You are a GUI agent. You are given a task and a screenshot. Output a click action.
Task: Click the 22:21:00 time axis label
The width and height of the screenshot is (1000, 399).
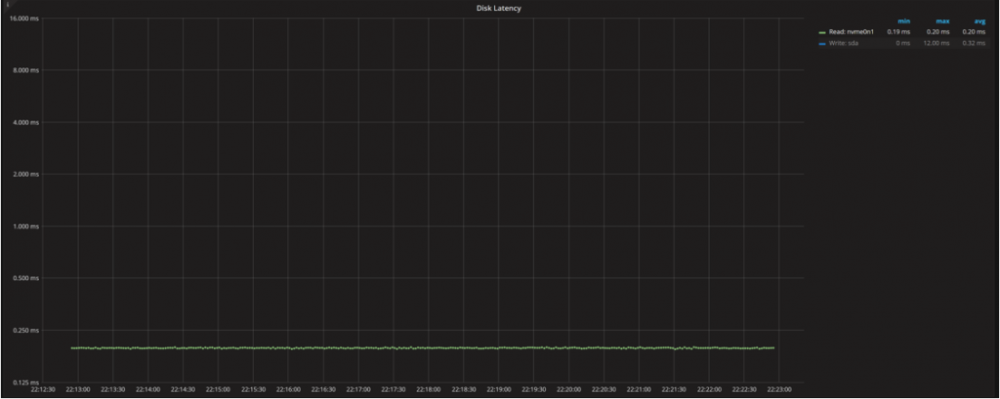(639, 389)
